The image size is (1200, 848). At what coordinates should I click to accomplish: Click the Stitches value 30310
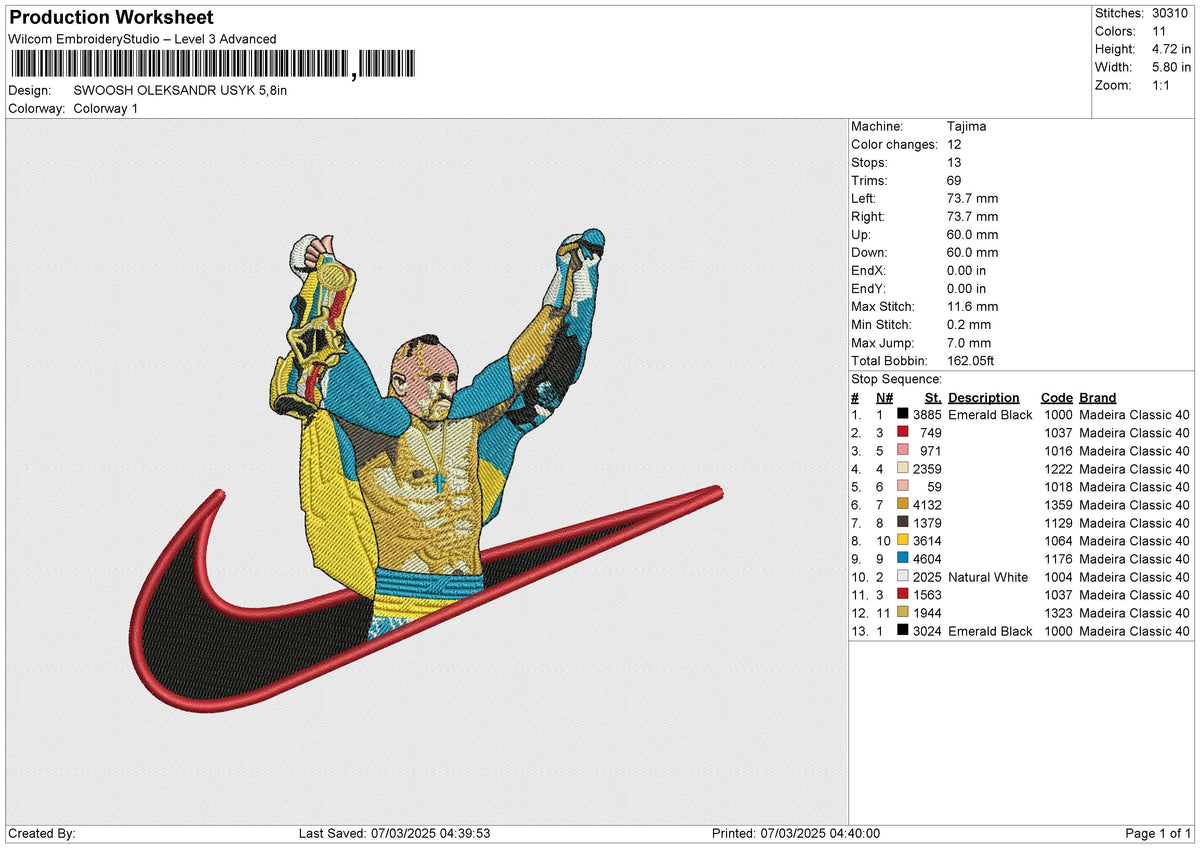(1170, 13)
